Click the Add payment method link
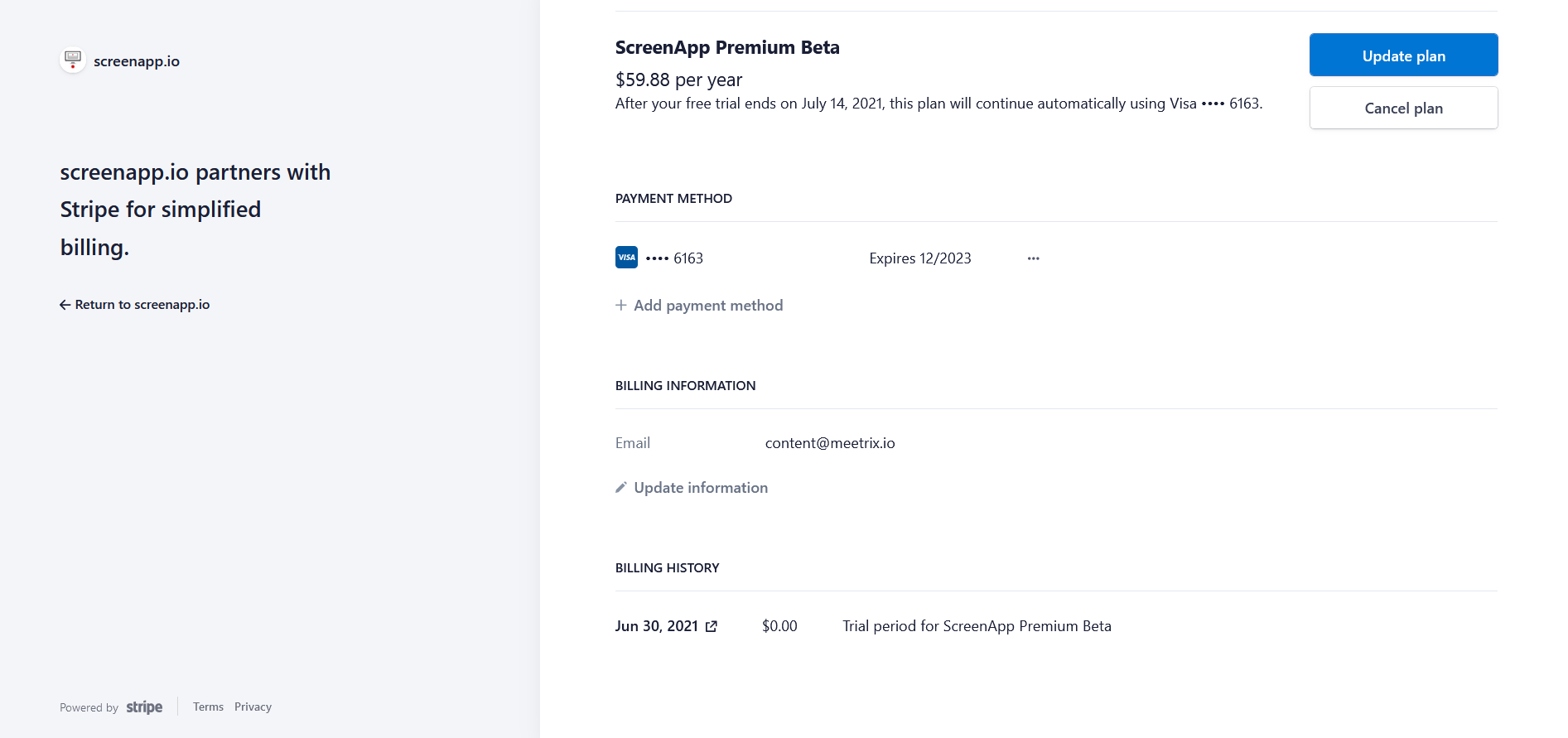The image size is (1568, 738). [708, 306]
